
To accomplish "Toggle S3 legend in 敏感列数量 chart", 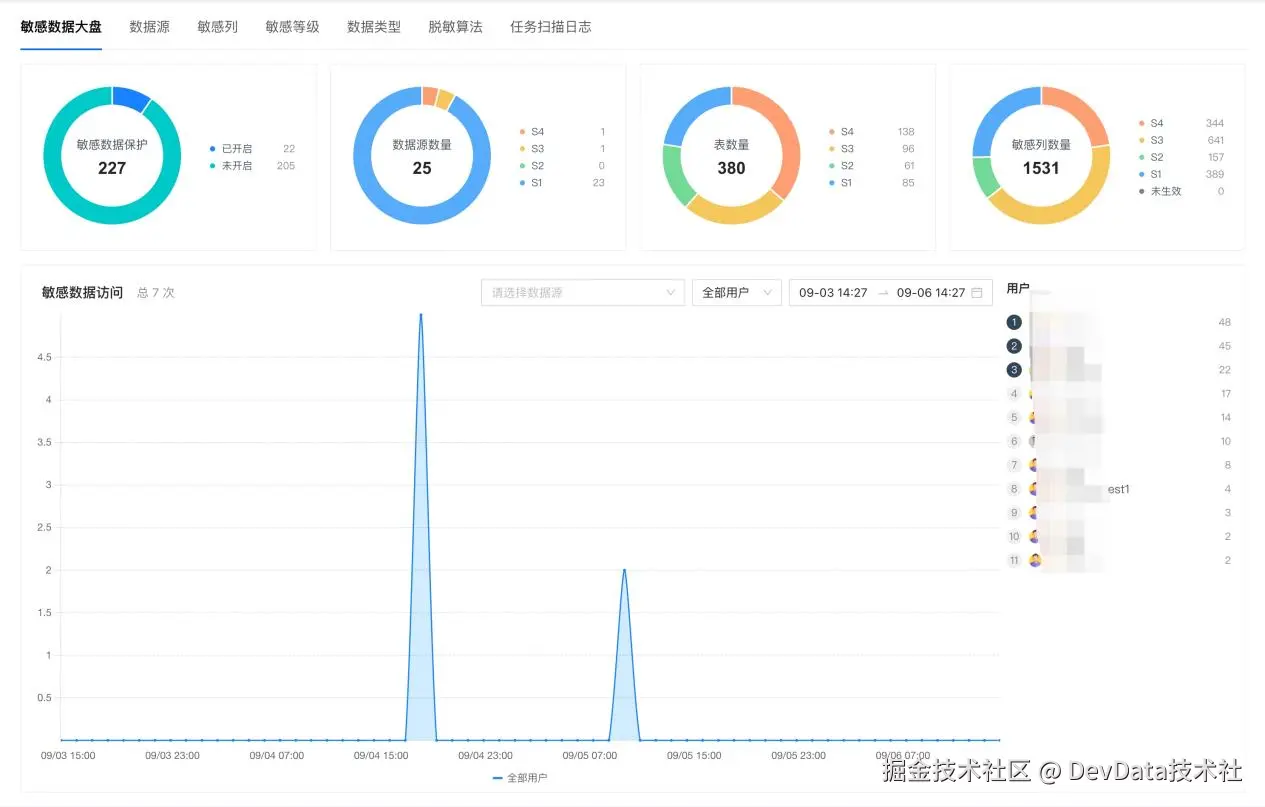I will click(1151, 140).
